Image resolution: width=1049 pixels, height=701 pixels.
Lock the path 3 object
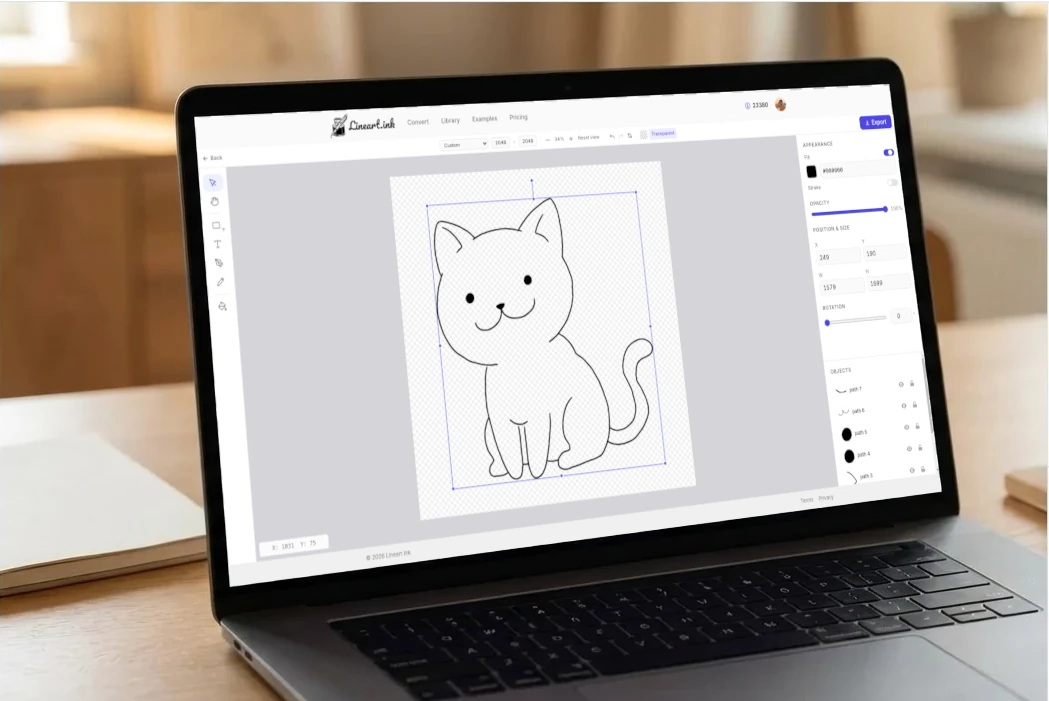point(923,470)
